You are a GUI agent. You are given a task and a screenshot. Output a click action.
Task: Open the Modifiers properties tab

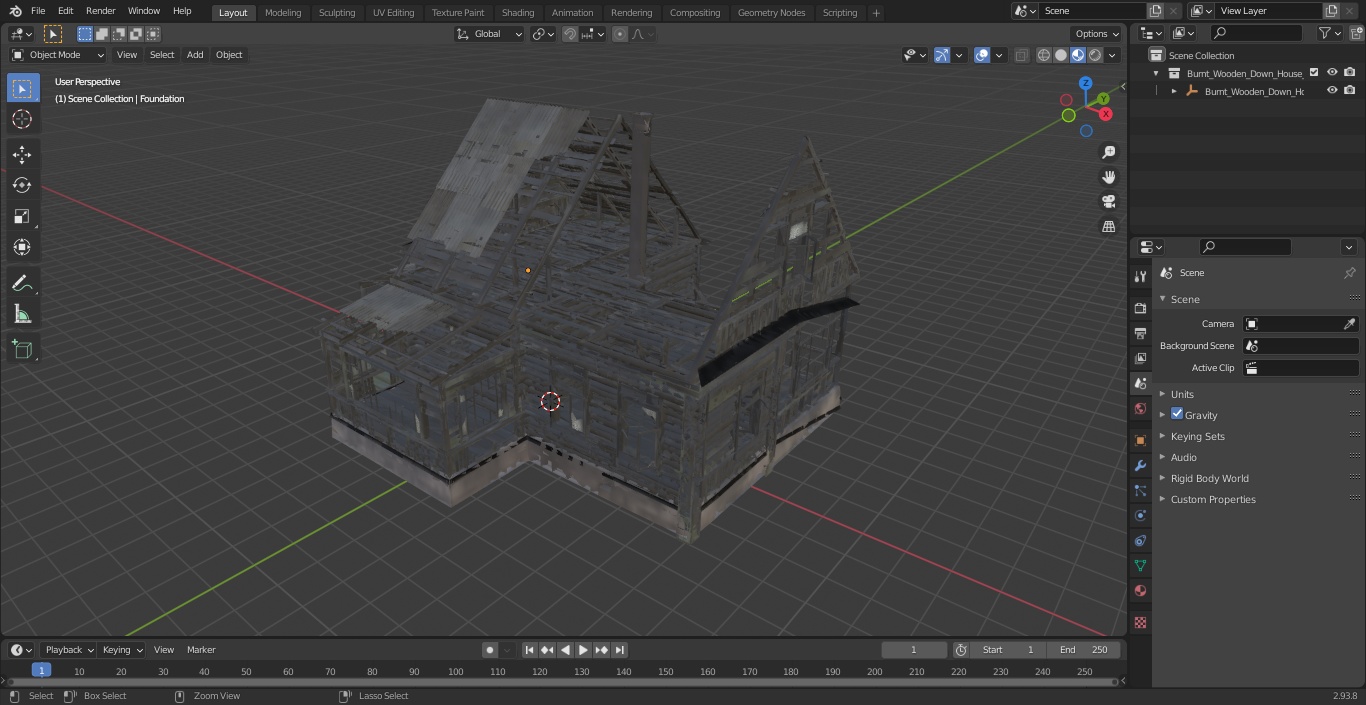[x=1140, y=465]
